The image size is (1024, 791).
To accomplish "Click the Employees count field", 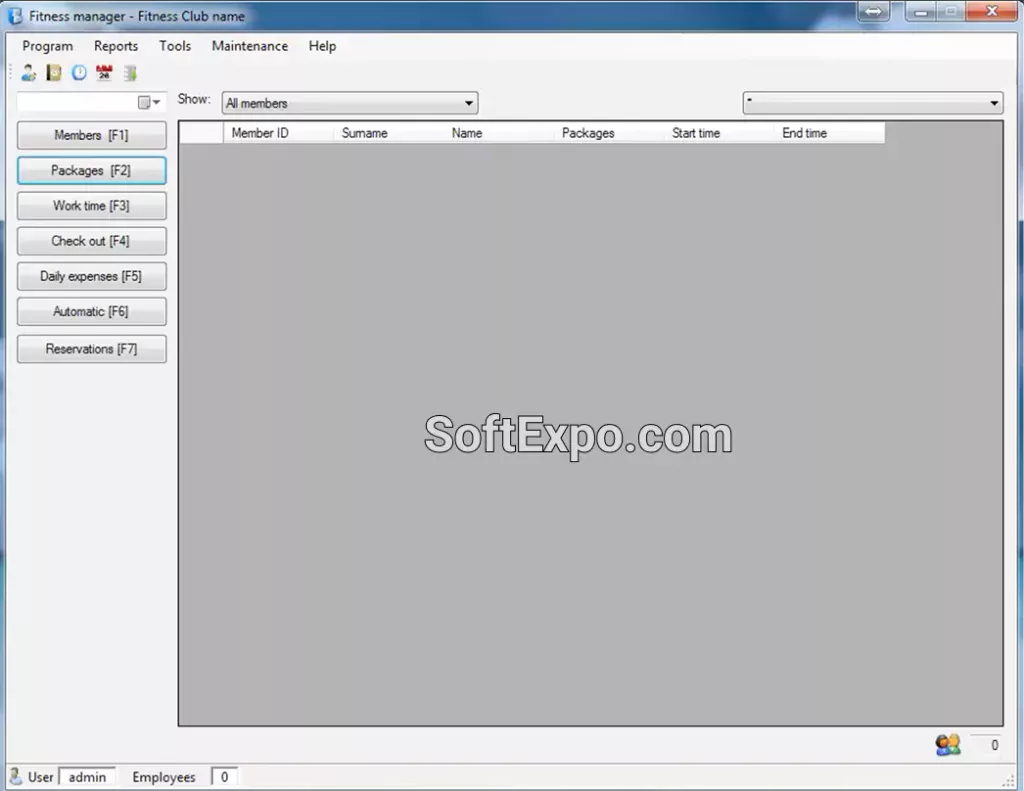I will (x=225, y=776).
